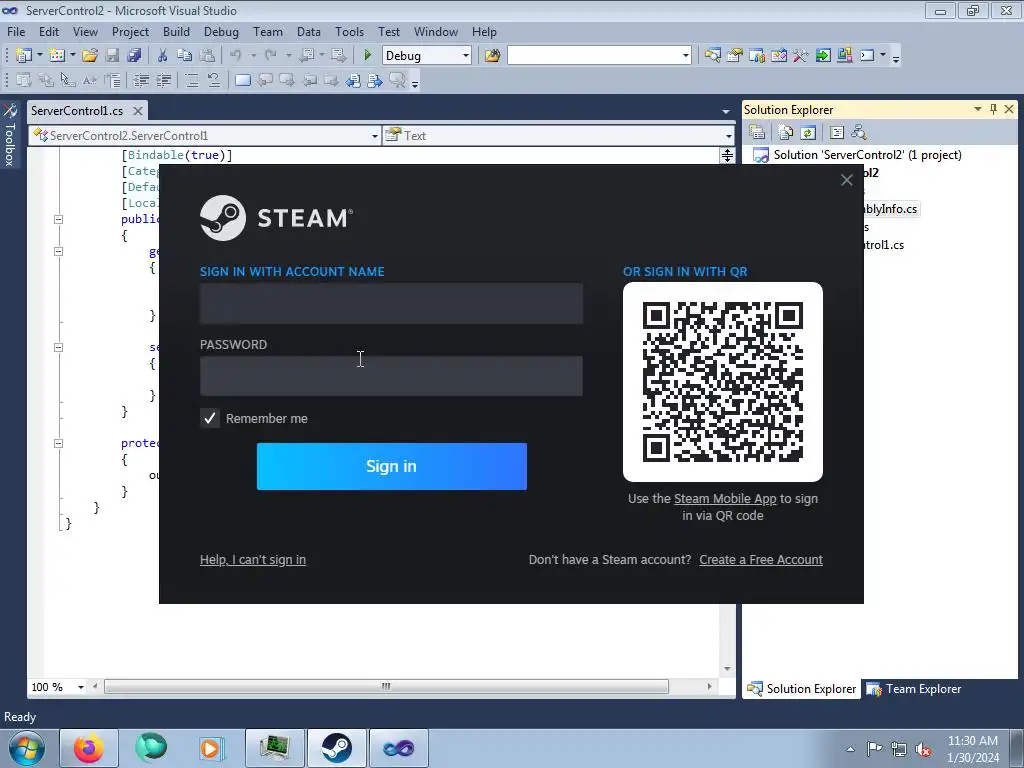Click the Undo arrow icon
Viewport: 1024px width, 768px height.
236,56
